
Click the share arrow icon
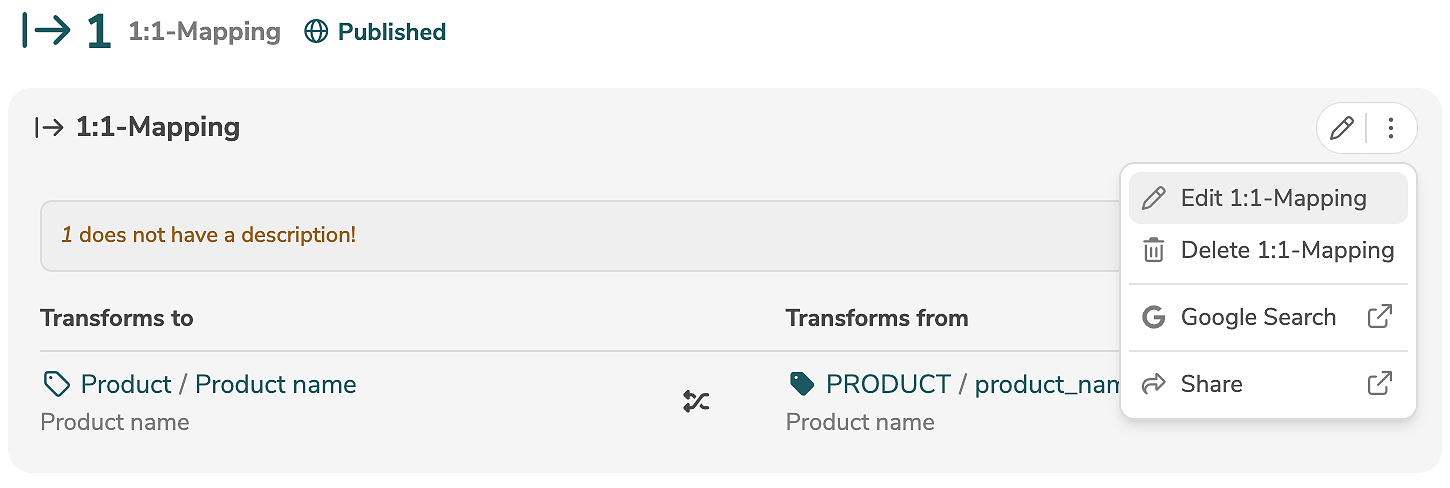click(x=1154, y=384)
